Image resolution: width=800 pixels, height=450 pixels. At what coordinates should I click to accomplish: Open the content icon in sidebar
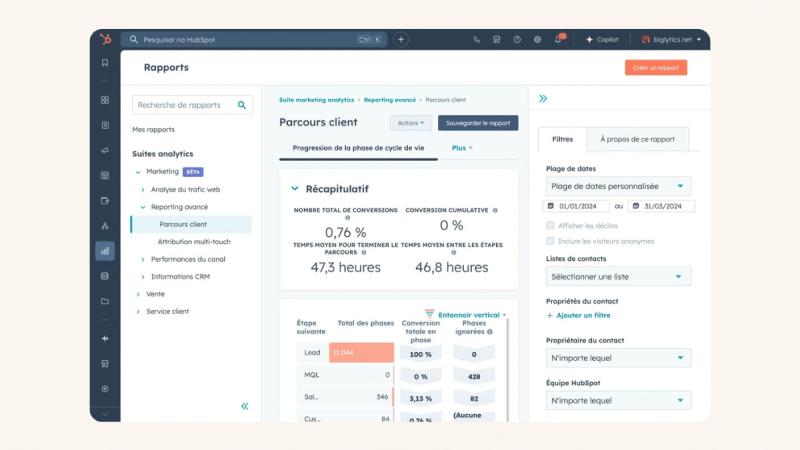pos(105,176)
